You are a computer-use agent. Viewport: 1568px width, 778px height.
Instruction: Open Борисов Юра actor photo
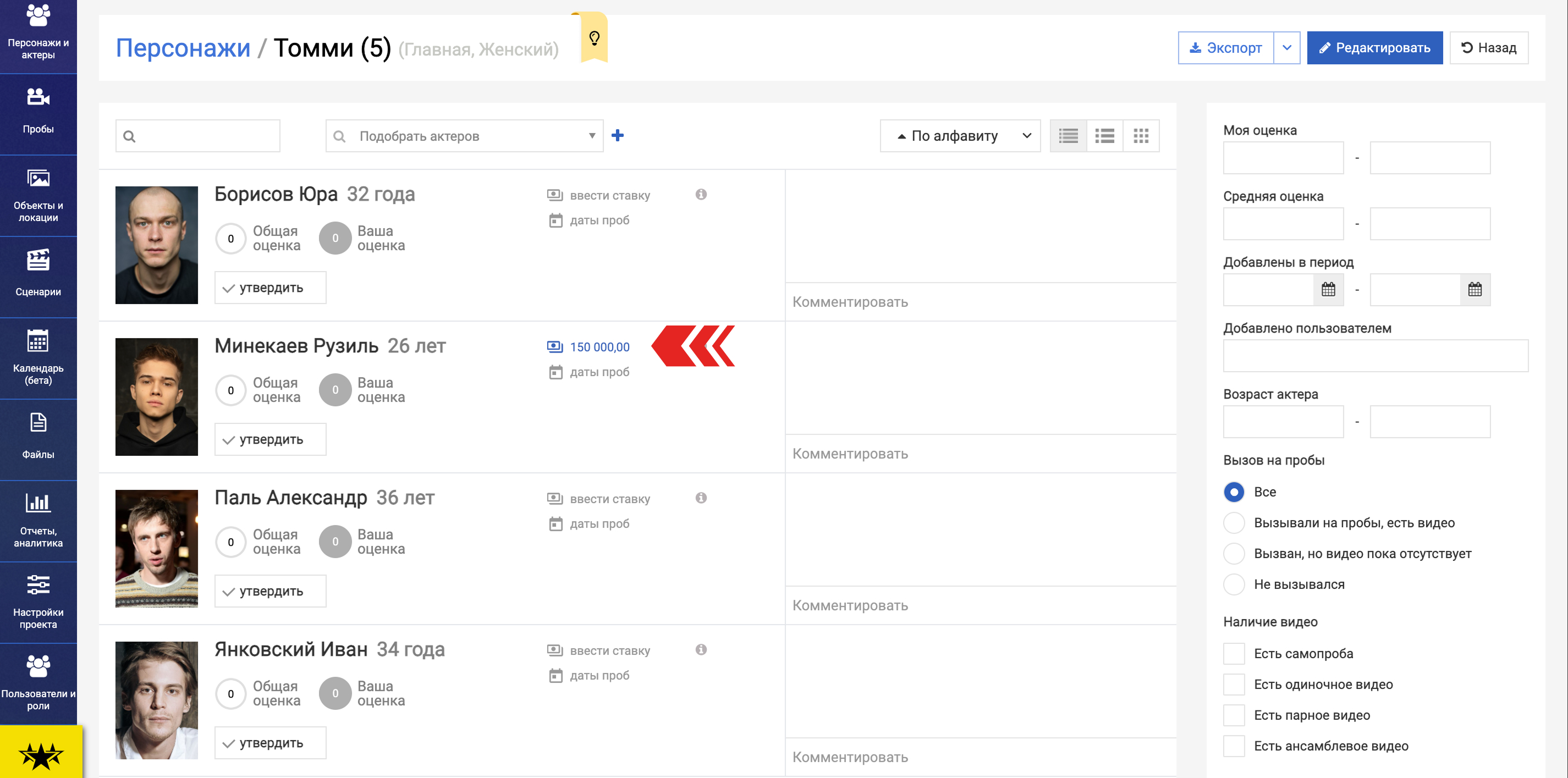tap(156, 245)
